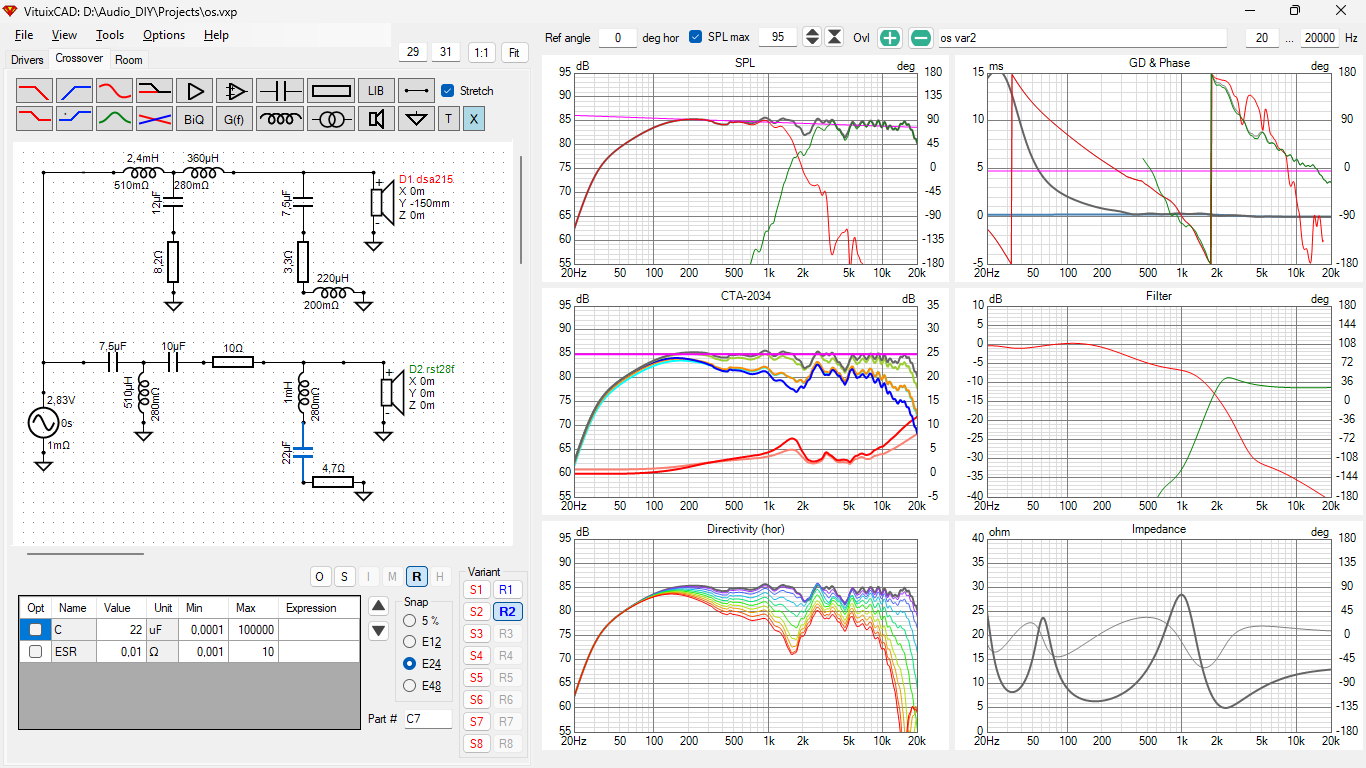The image size is (1366, 768).
Task: Click the horizontal scrollbar below the schematic
Action: (x=85, y=553)
